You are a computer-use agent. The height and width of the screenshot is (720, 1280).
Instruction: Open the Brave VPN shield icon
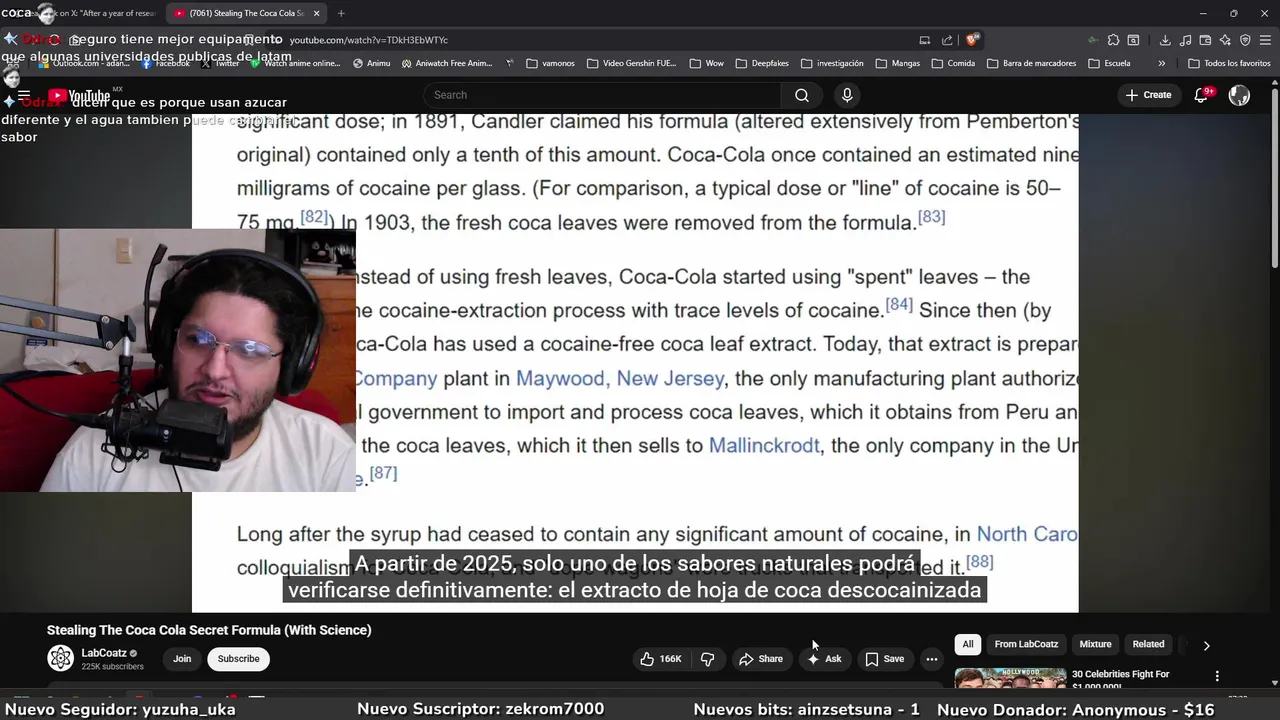[1245, 40]
